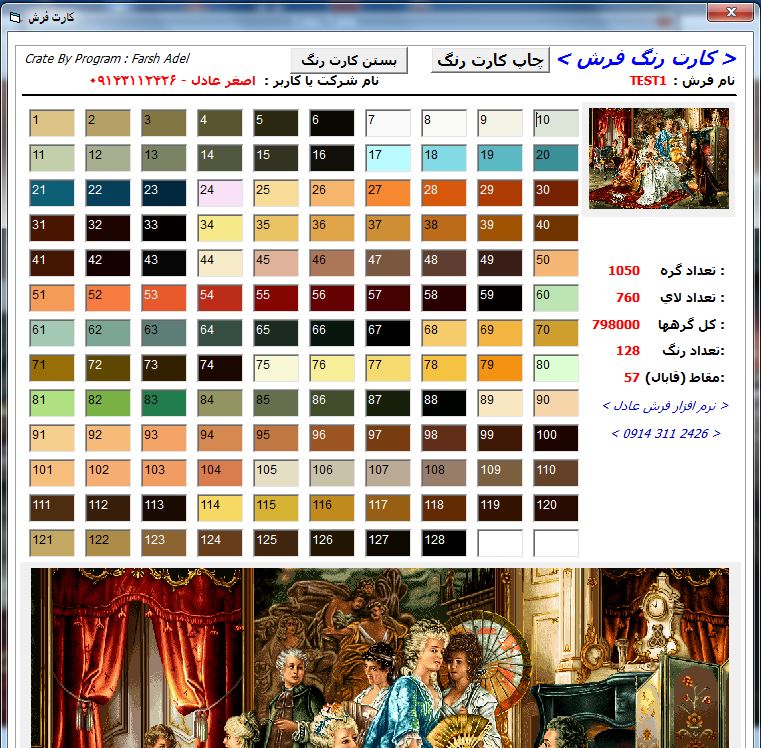Pick the light cyan swatch 17
Screen dimensions: 761x748
point(387,158)
